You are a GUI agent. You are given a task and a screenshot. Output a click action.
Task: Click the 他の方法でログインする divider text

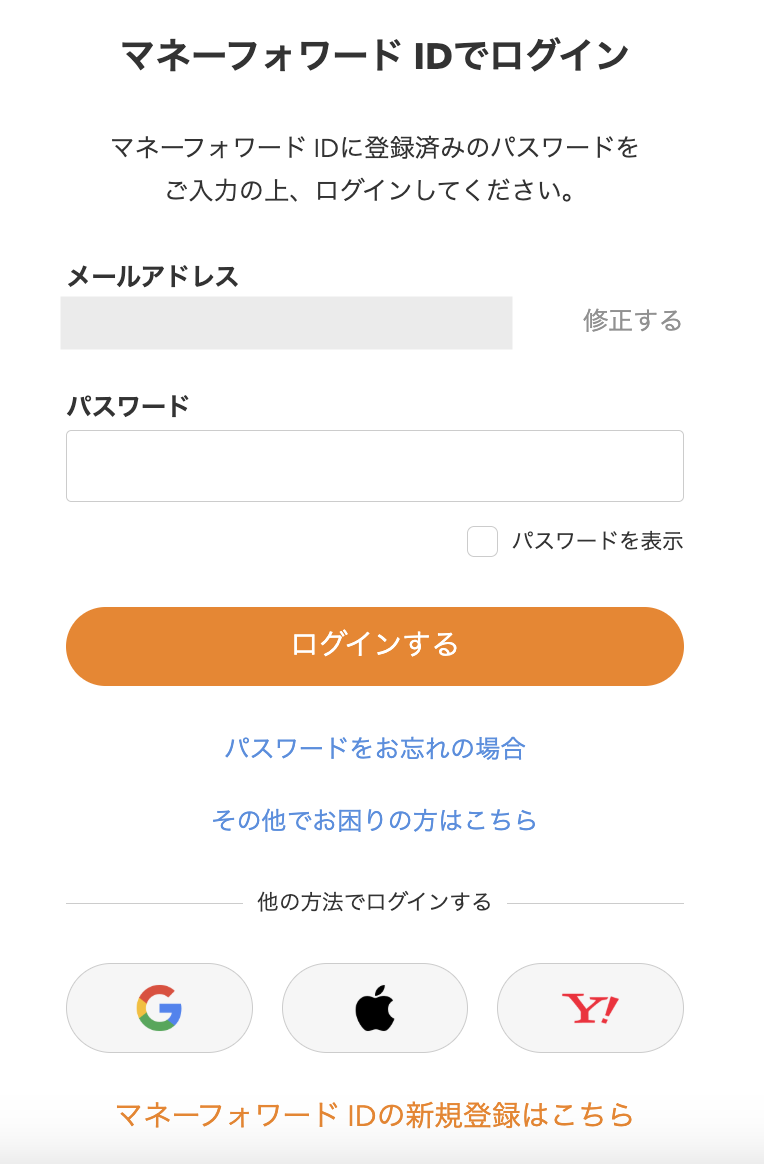pos(374,902)
